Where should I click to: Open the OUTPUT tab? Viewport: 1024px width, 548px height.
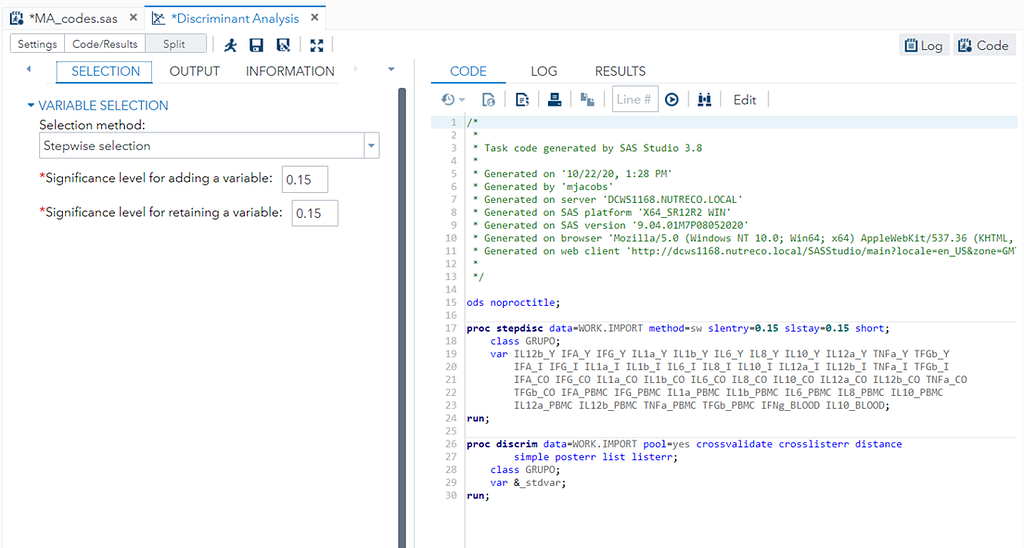point(194,71)
